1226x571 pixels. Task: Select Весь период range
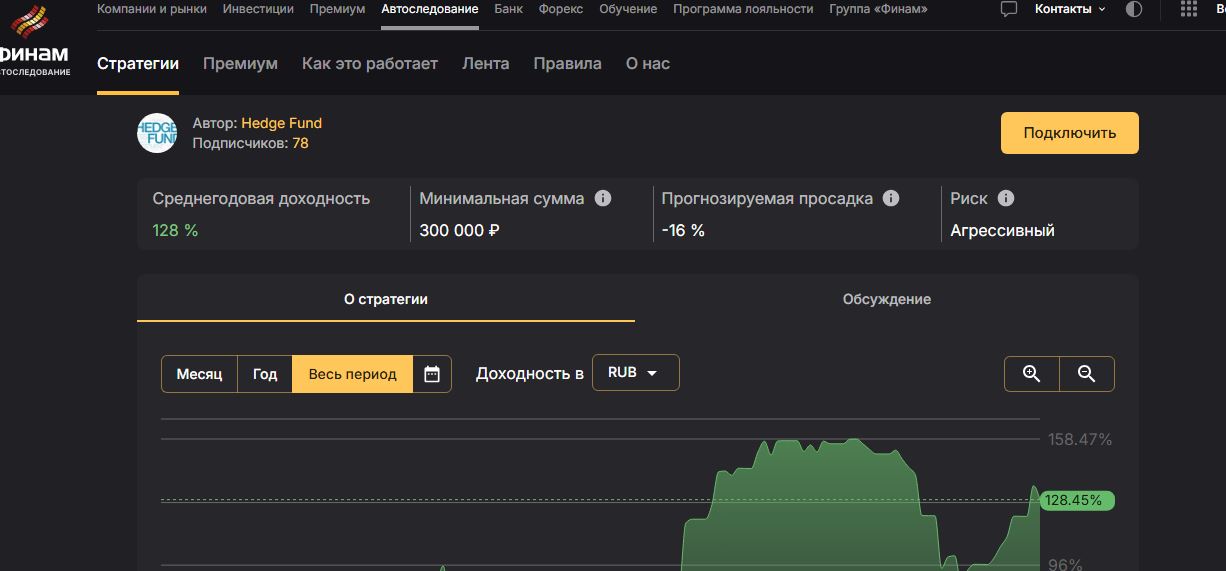coord(352,374)
